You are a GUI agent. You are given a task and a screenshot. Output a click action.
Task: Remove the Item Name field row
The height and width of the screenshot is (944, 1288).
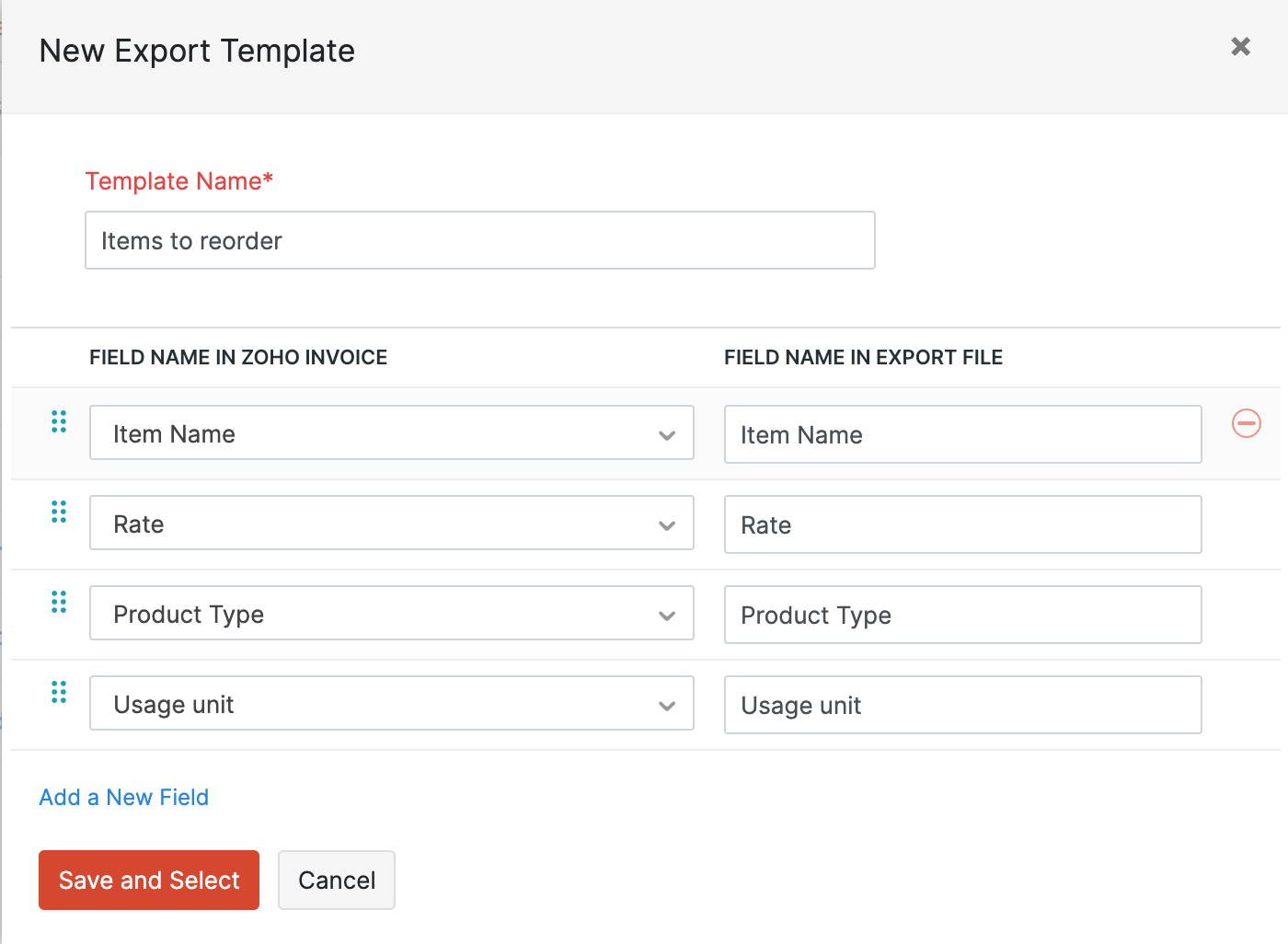(1246, 423)
